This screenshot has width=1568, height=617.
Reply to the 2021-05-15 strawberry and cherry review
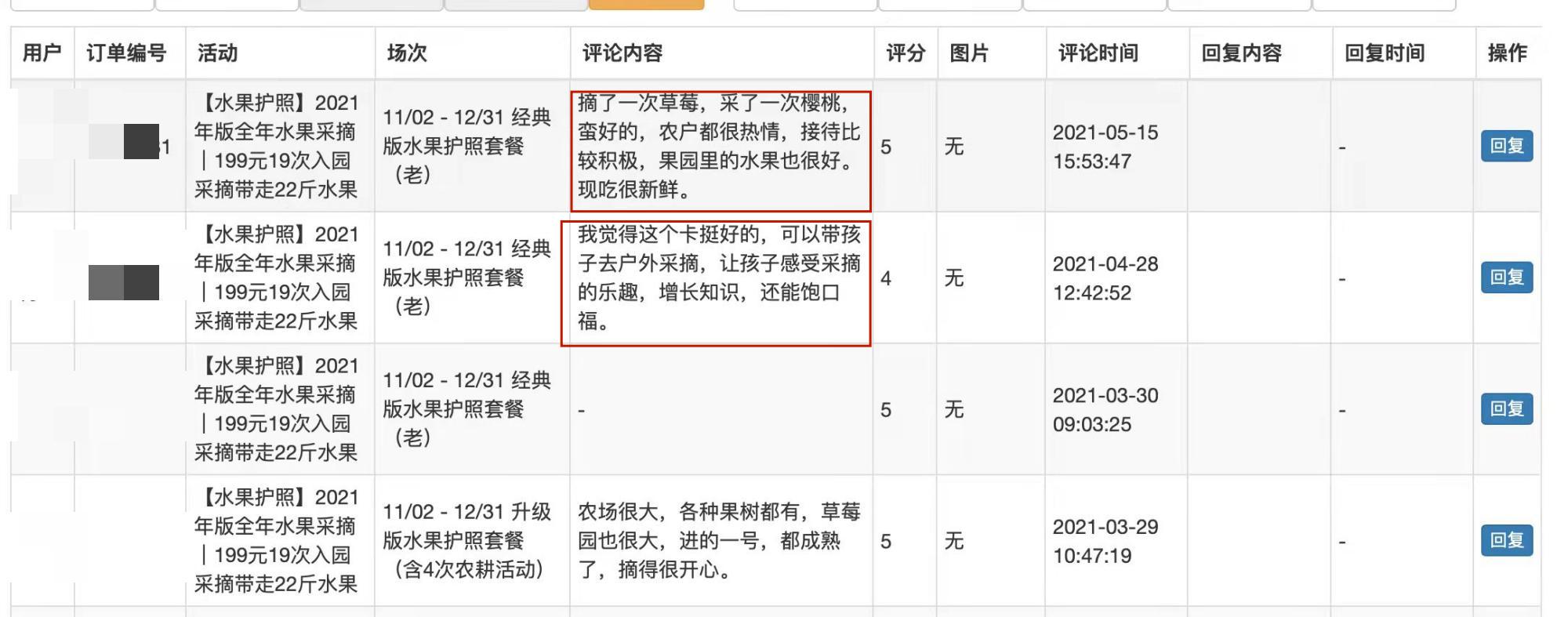[1506, 146]
